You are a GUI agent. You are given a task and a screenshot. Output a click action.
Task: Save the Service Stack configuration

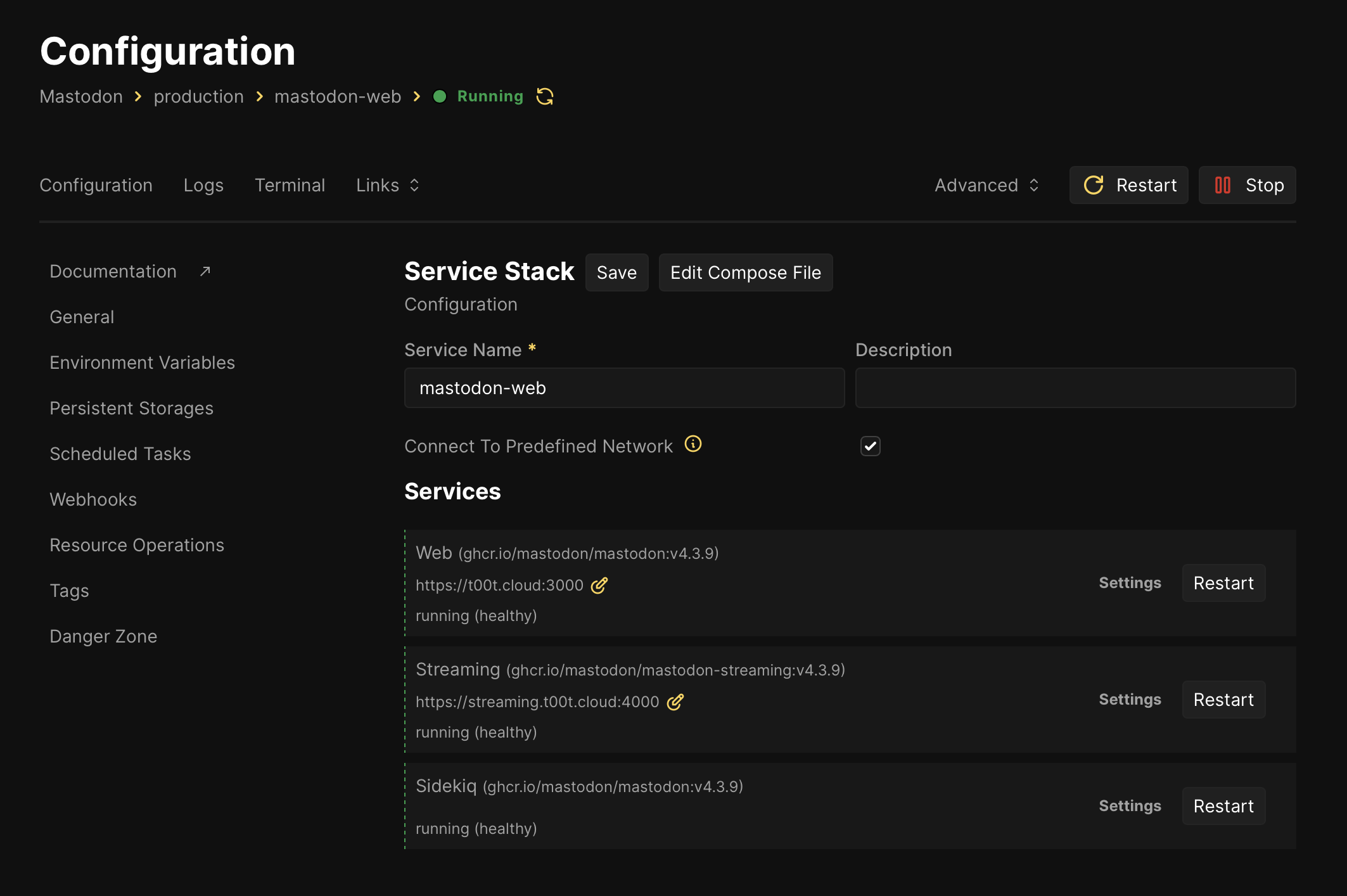tap(616, 272)
